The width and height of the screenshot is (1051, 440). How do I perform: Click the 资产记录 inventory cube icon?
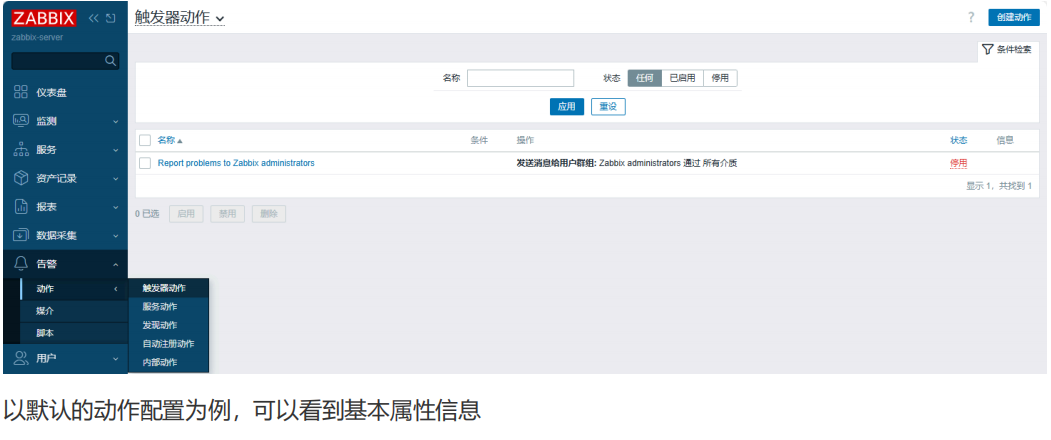pos(21,178)
